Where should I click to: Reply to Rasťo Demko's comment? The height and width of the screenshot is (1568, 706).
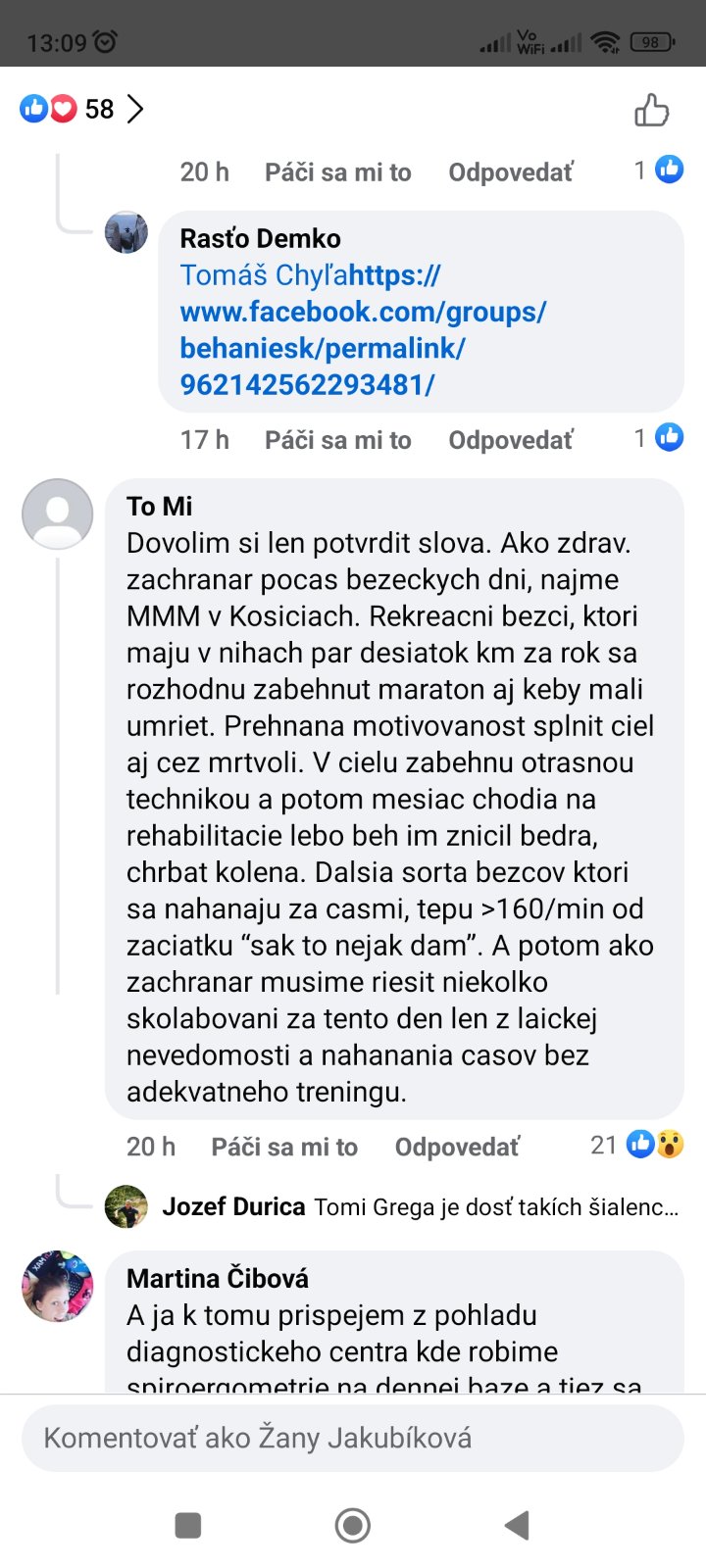click(x=510, y=440)
